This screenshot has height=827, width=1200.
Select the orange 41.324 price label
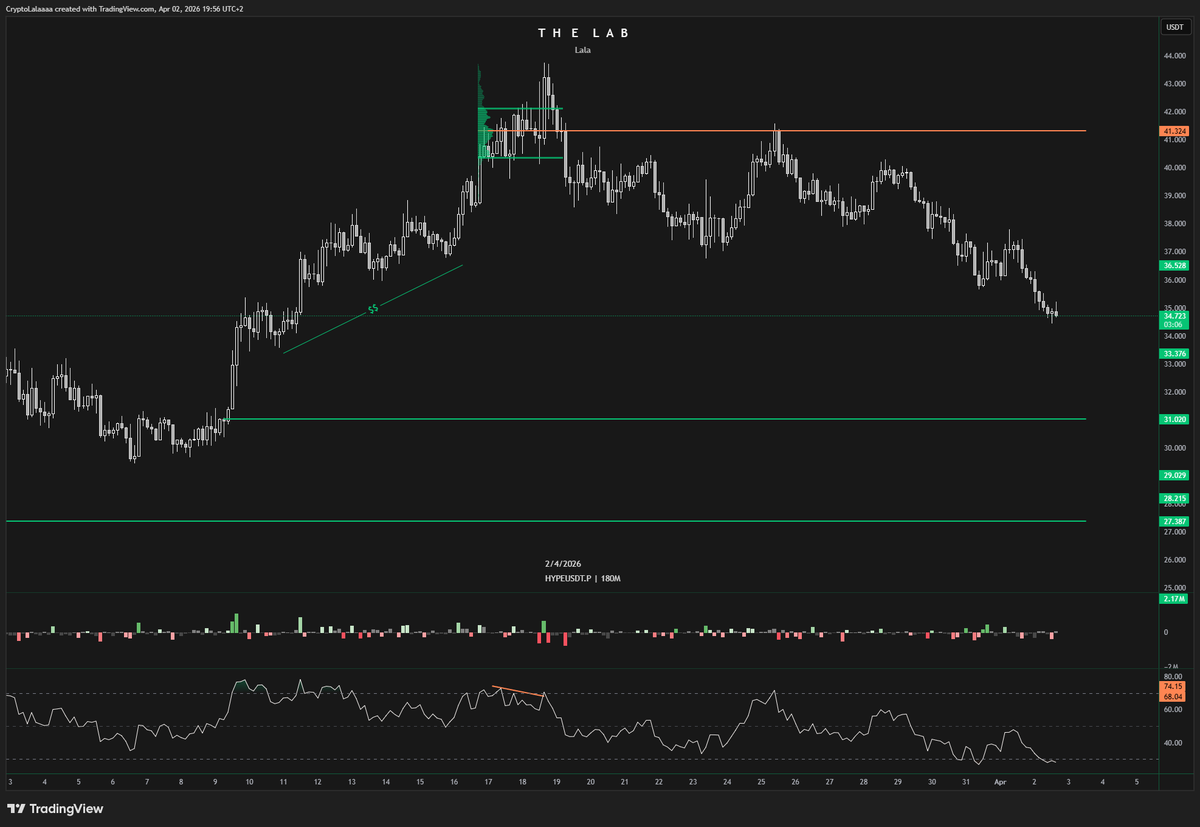point(1174,131)
